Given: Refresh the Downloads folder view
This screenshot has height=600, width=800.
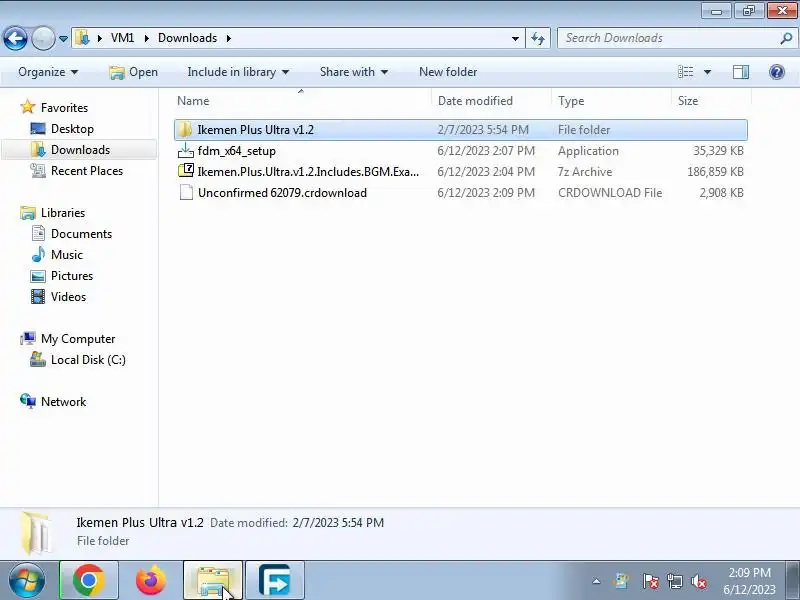Looking at the screenshot, I should [x=538, y=38].
